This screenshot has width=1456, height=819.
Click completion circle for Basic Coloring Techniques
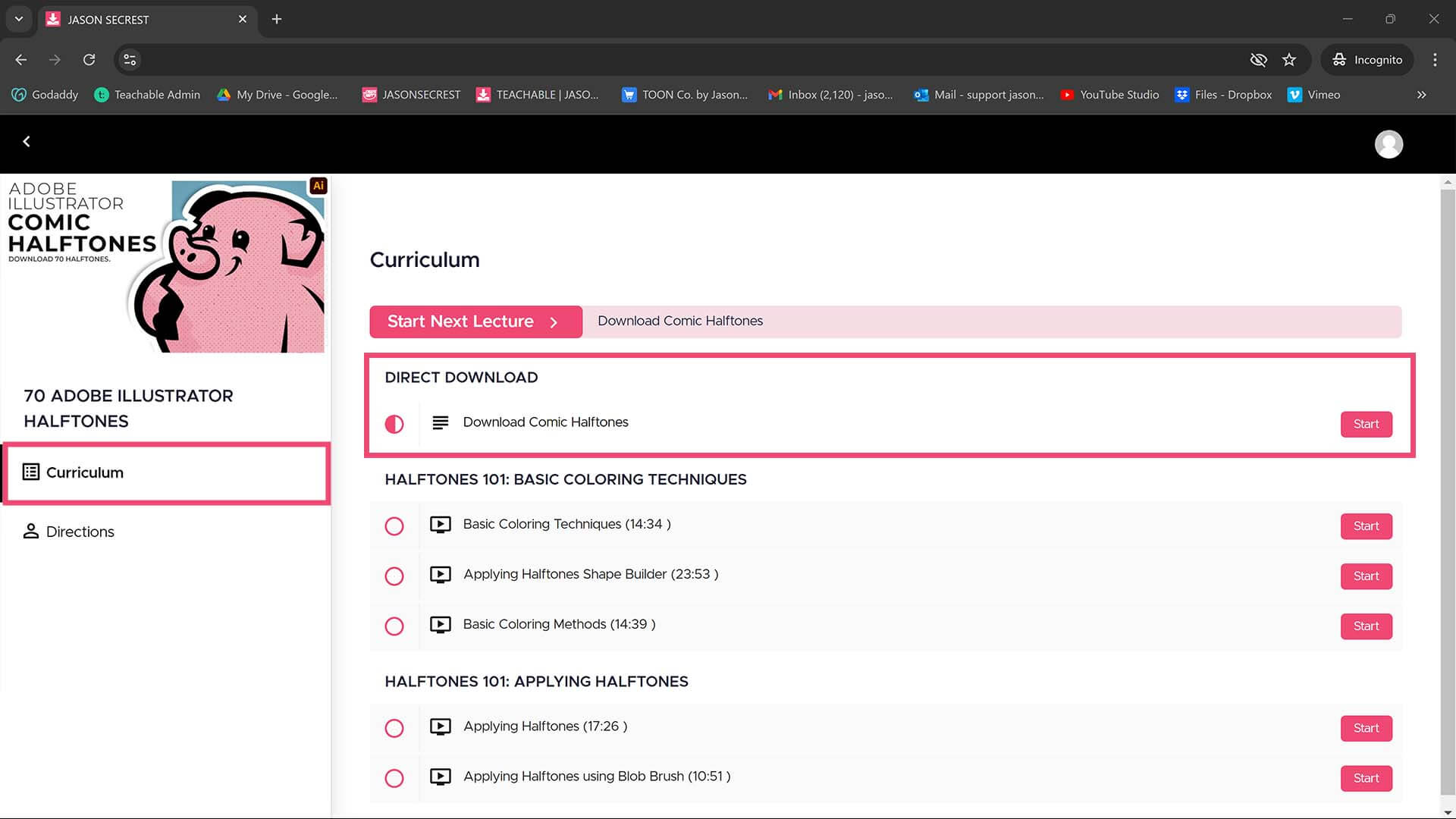point(394,526)
